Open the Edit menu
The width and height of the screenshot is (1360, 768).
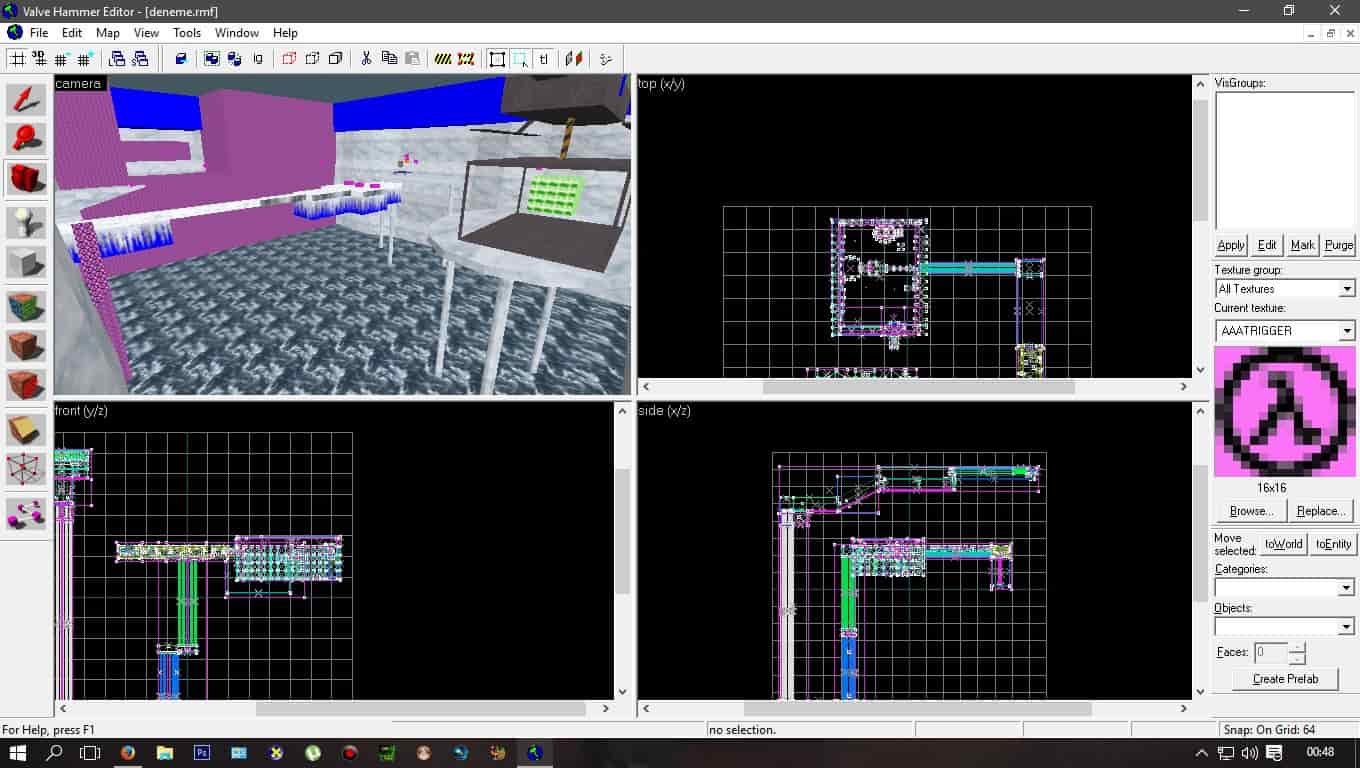[72, 33]
